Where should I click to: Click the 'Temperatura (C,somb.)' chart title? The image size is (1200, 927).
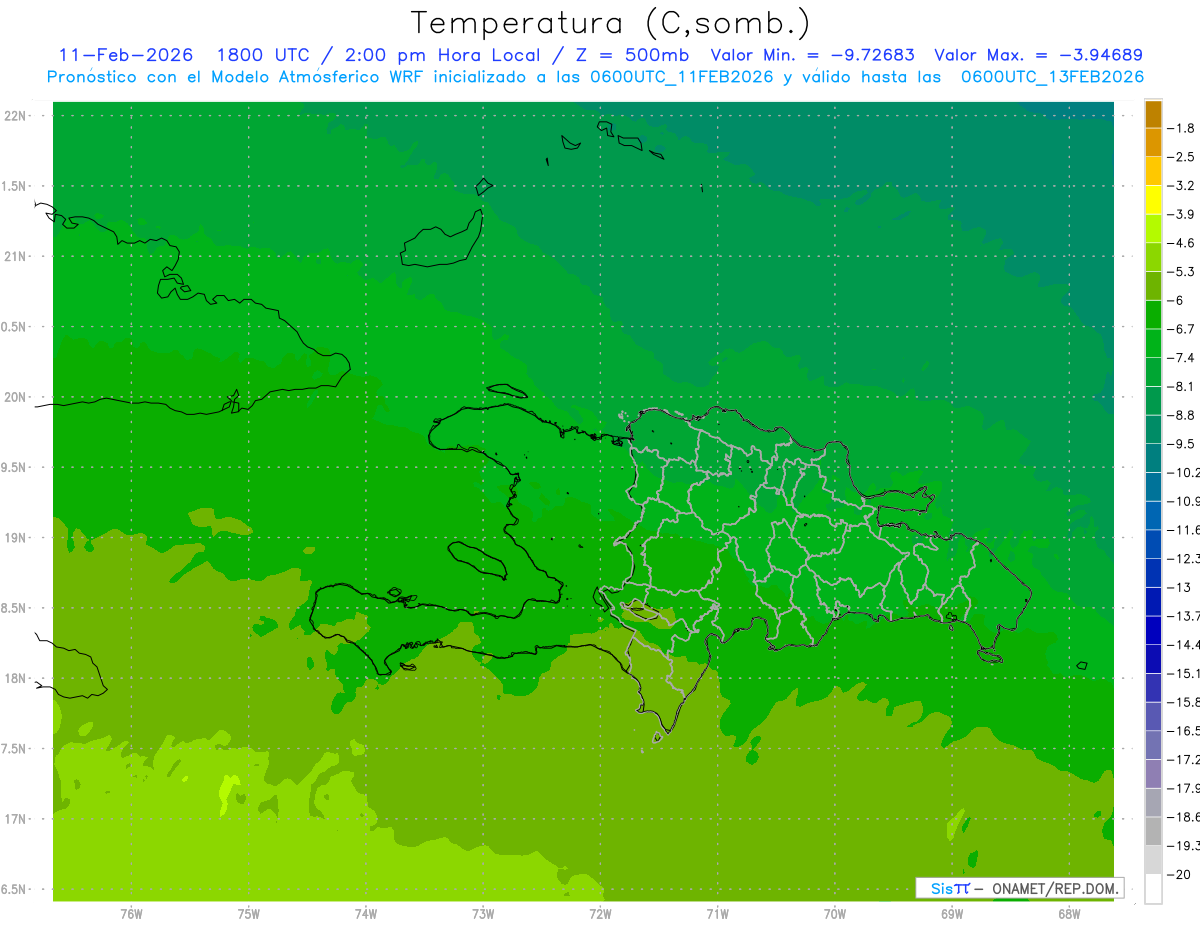611,23
